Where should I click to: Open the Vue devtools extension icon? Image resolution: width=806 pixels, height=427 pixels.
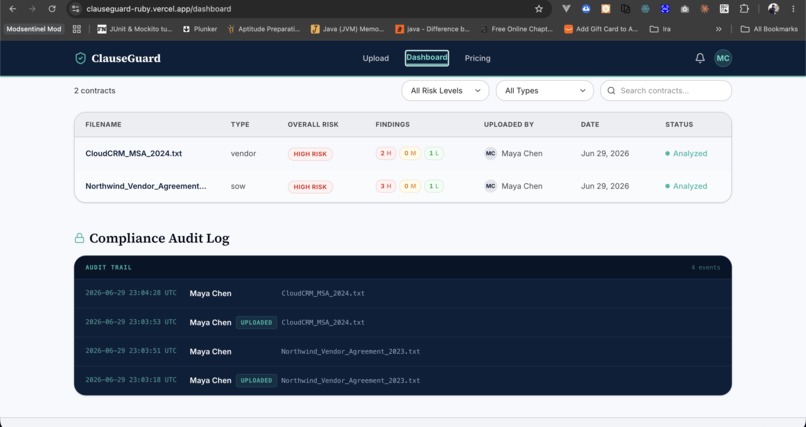566,9
